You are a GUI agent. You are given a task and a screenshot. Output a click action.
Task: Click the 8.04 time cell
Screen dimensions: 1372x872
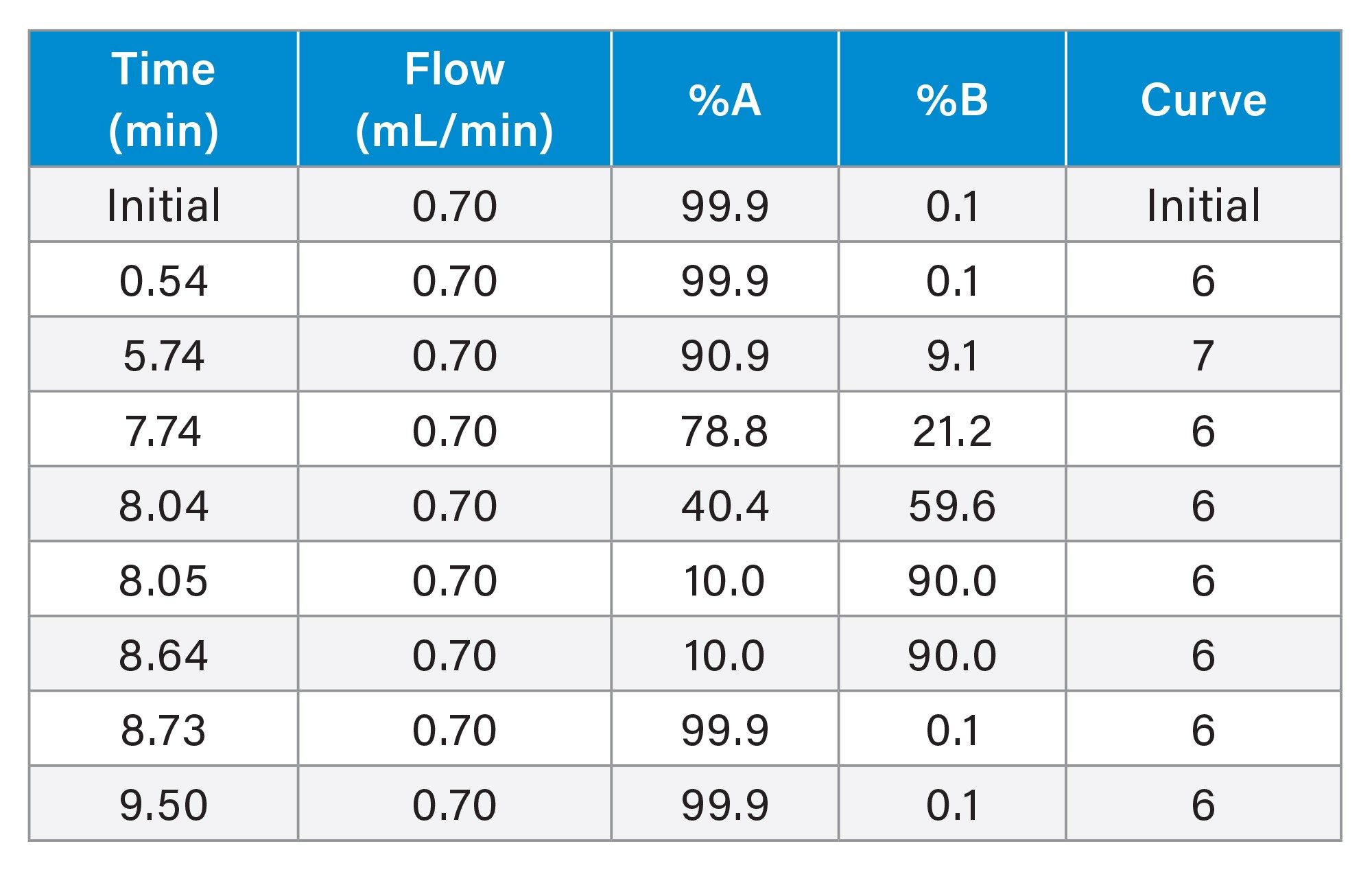(163, 506)
